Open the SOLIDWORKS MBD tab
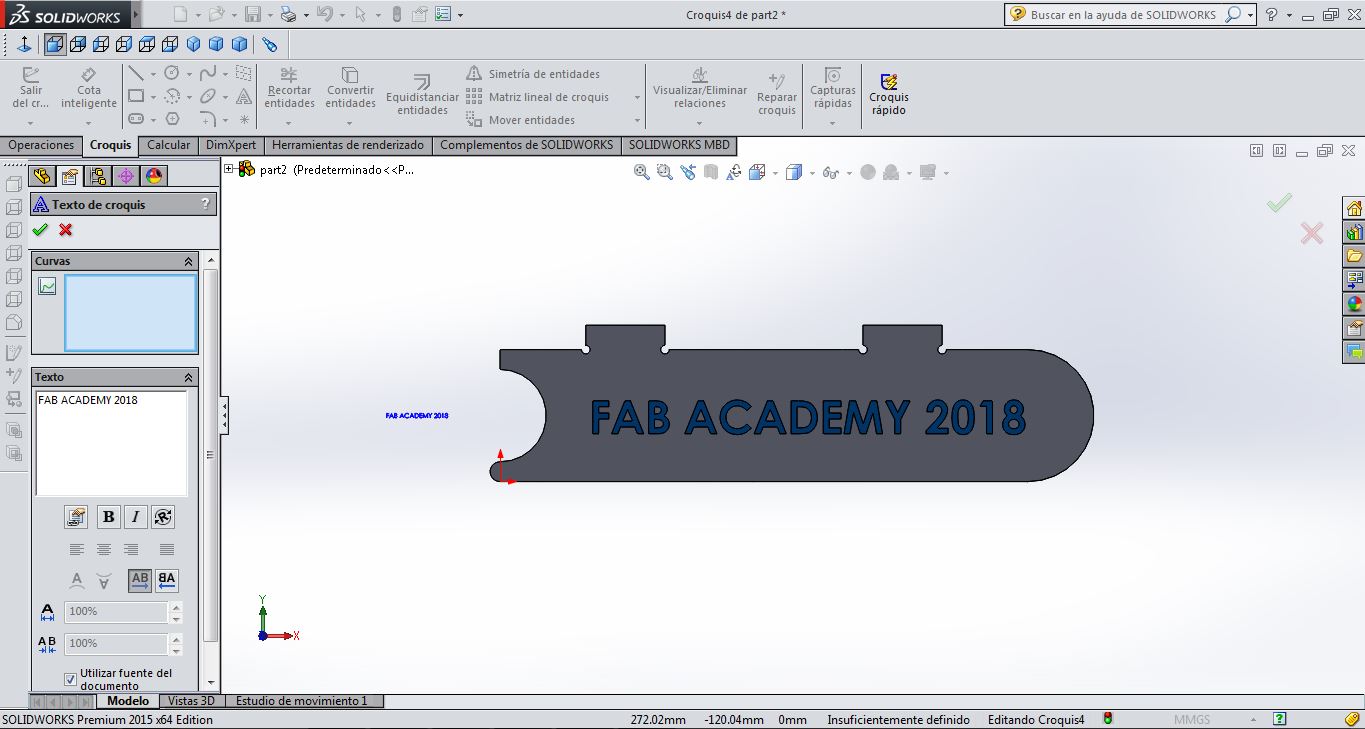The width and height of the screenshot is (1365, 729). point(679,145)
